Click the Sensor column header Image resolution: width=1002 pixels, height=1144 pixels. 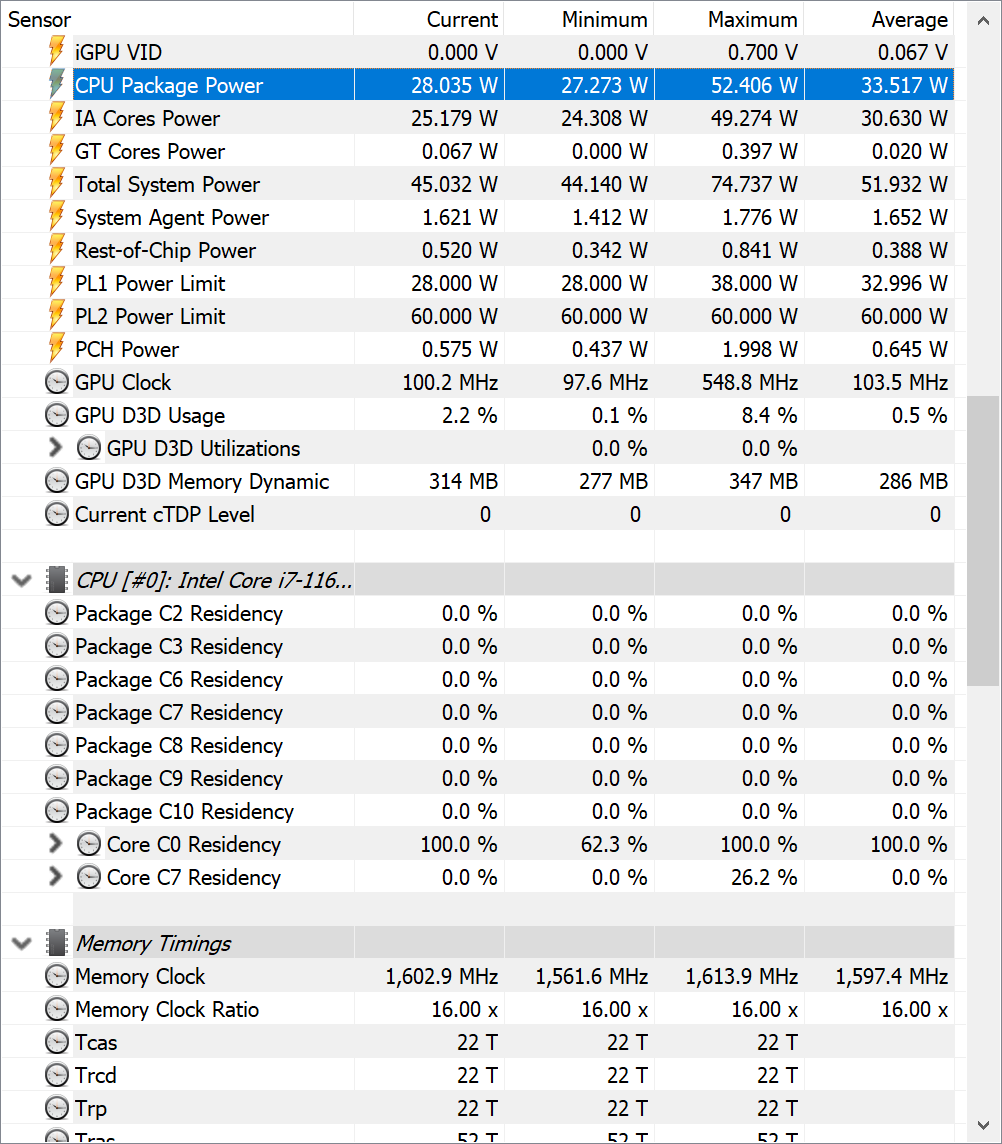tap(40, 19)
